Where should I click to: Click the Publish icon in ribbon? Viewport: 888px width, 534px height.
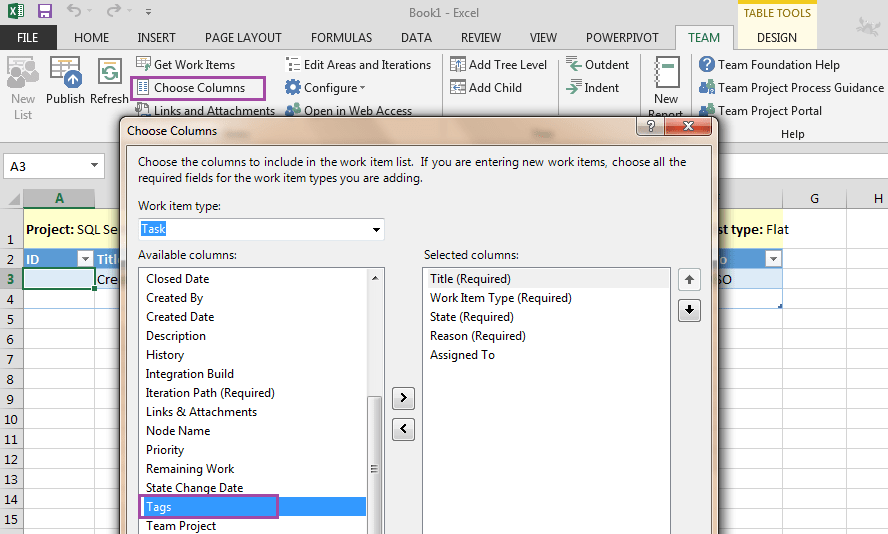click(x=65, y=73)
